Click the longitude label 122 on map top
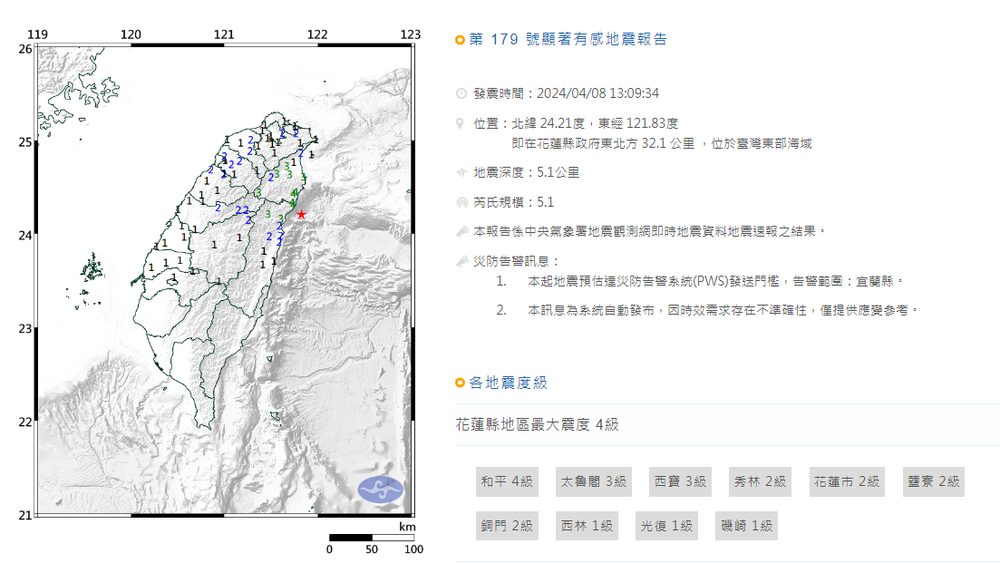The width and height of the screenshot is (1000, 563). 317,34
